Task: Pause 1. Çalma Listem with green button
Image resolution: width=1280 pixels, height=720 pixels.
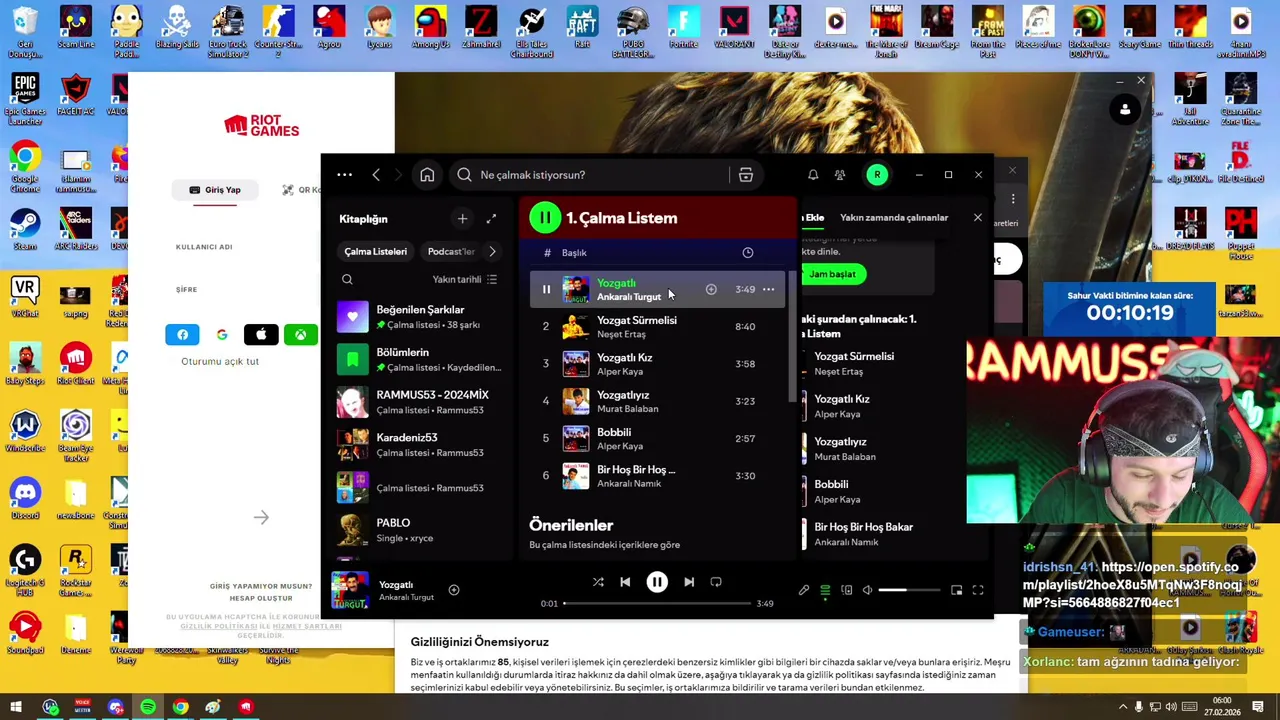Action: click(x=545, y=217)
